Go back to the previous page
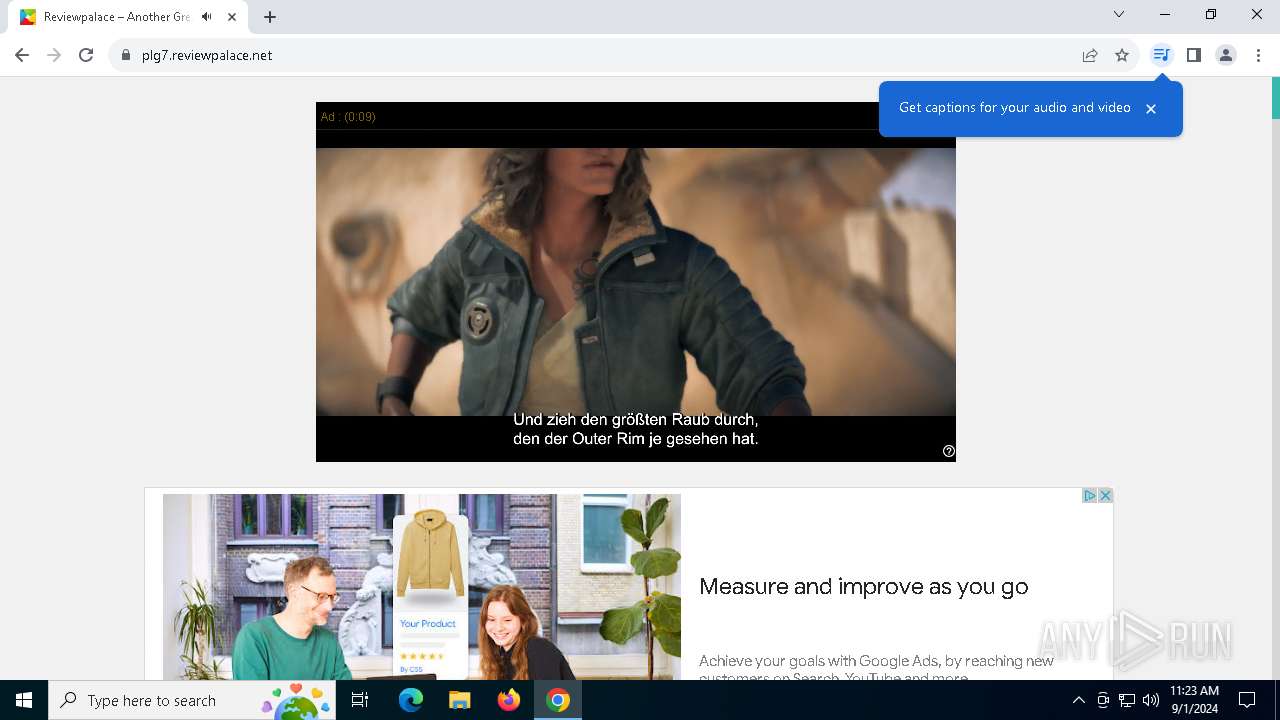Screen dimensions: 1280x720 (x=22, y=55)
